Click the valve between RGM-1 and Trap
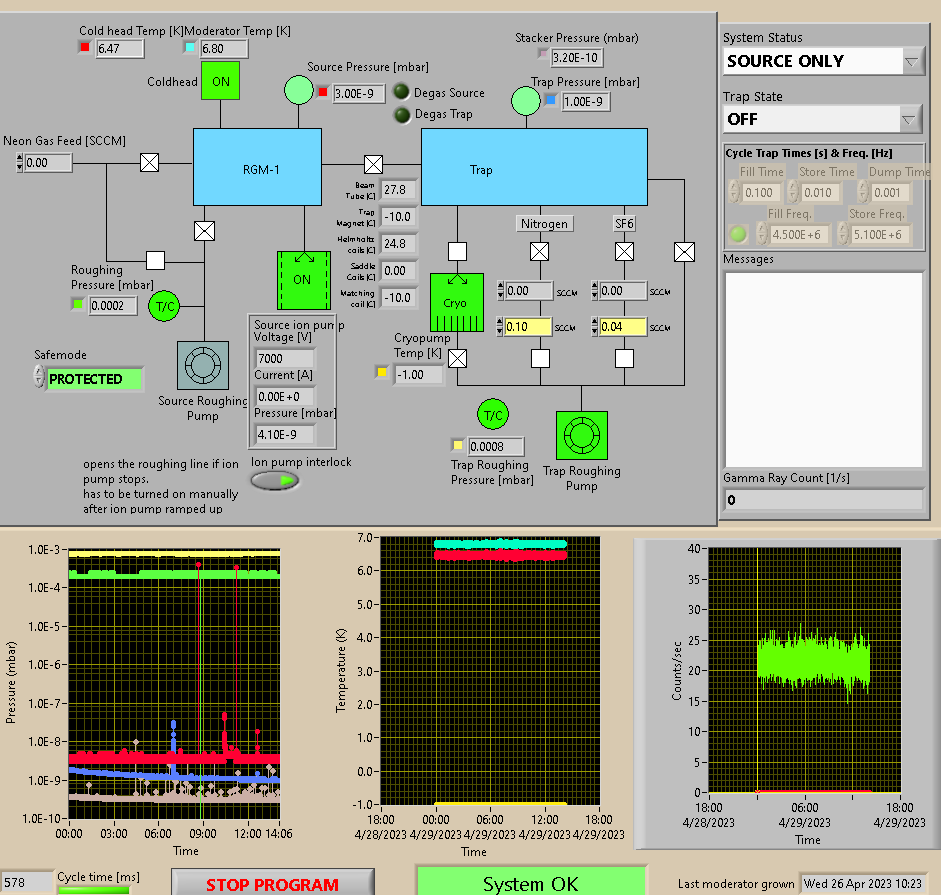Viewport: 941px width, 895px height. point(373,164)
